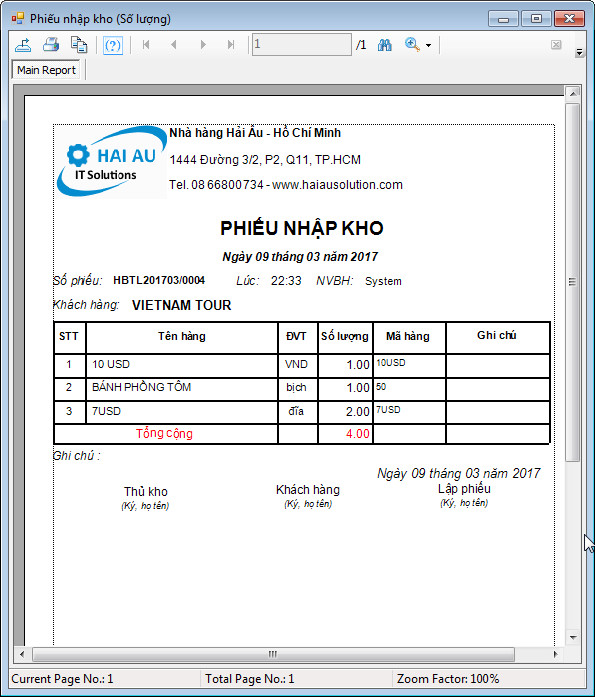Screen dimensions: 595x697
Task: Go to previous page arrow
Action: pos(174,45)
